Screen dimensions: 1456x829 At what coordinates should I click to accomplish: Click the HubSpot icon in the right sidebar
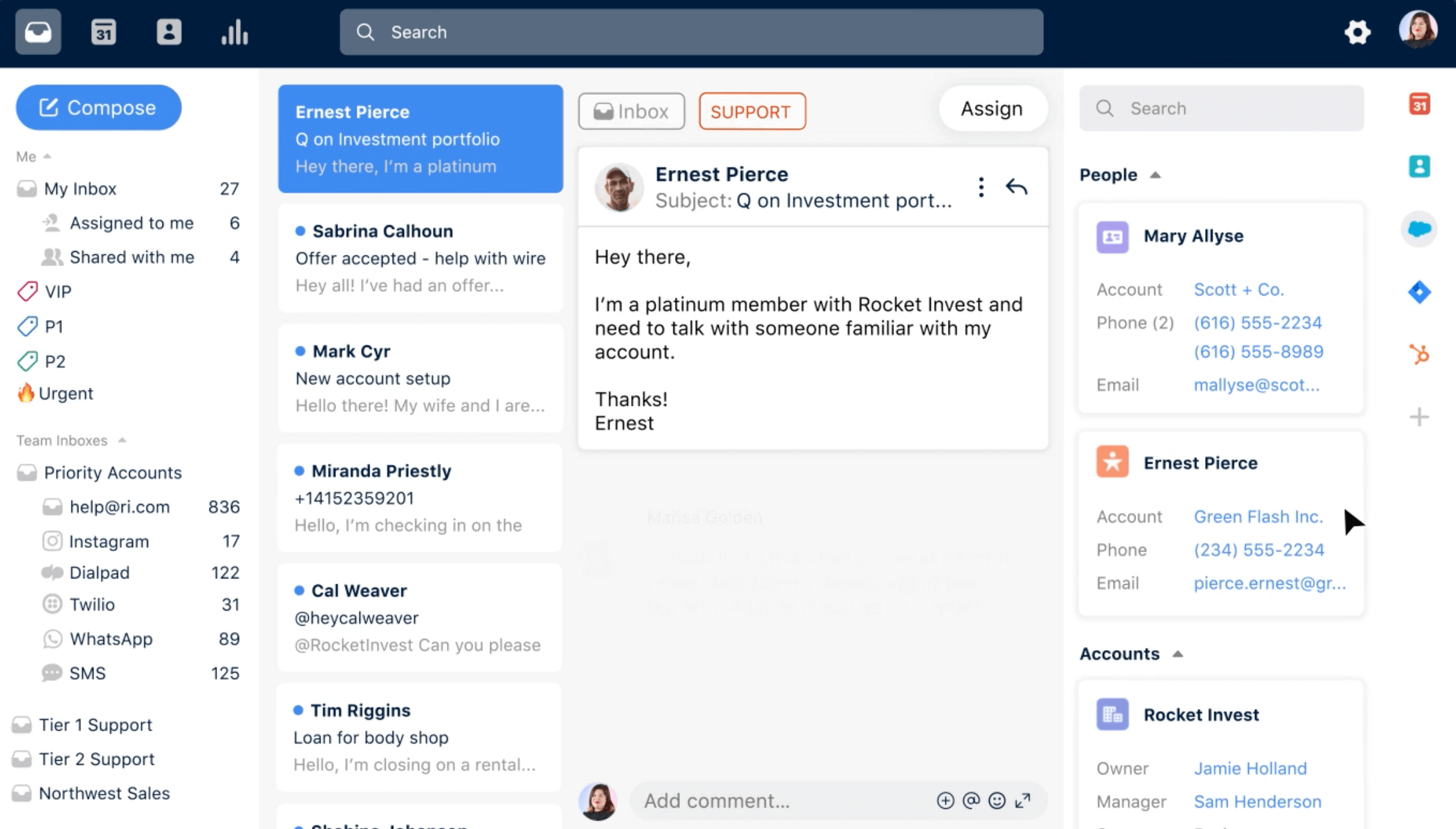tap(1420, 352)
